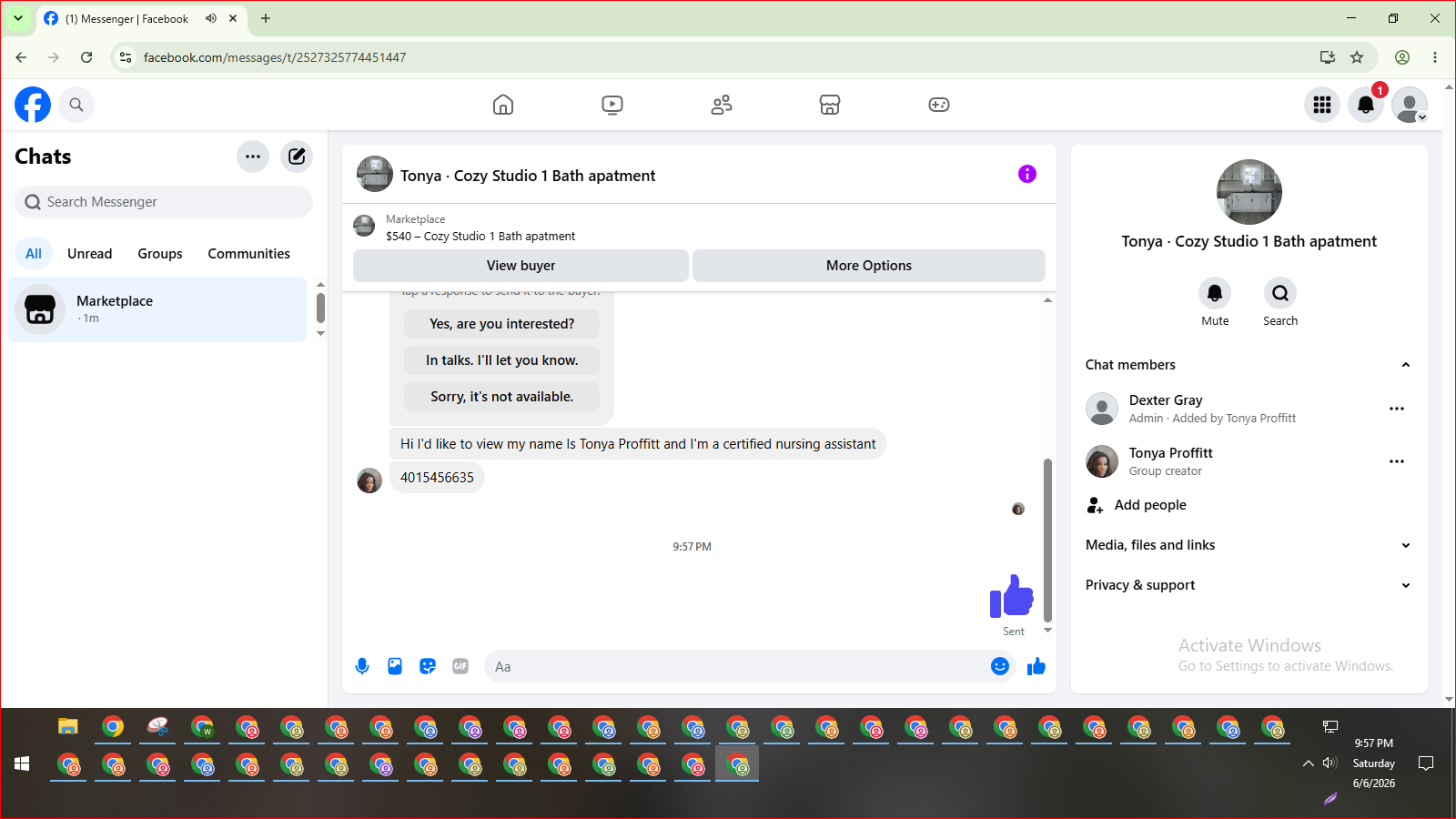Send reply 'Yes, are you interested?'

click(502, 324)
